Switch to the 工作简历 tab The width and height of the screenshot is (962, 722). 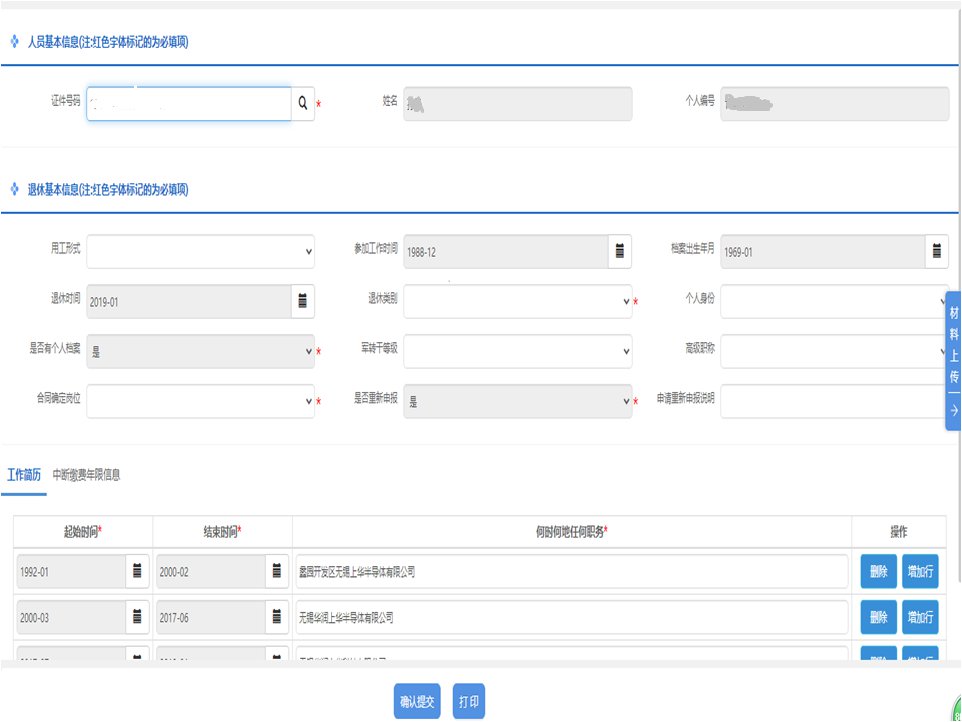pyautogui.click(x=24, y=475)
